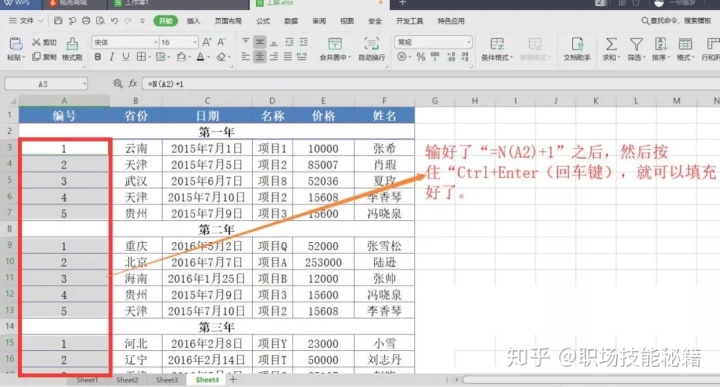Toggle center horizontal alignment

click(x=260, y=57)
